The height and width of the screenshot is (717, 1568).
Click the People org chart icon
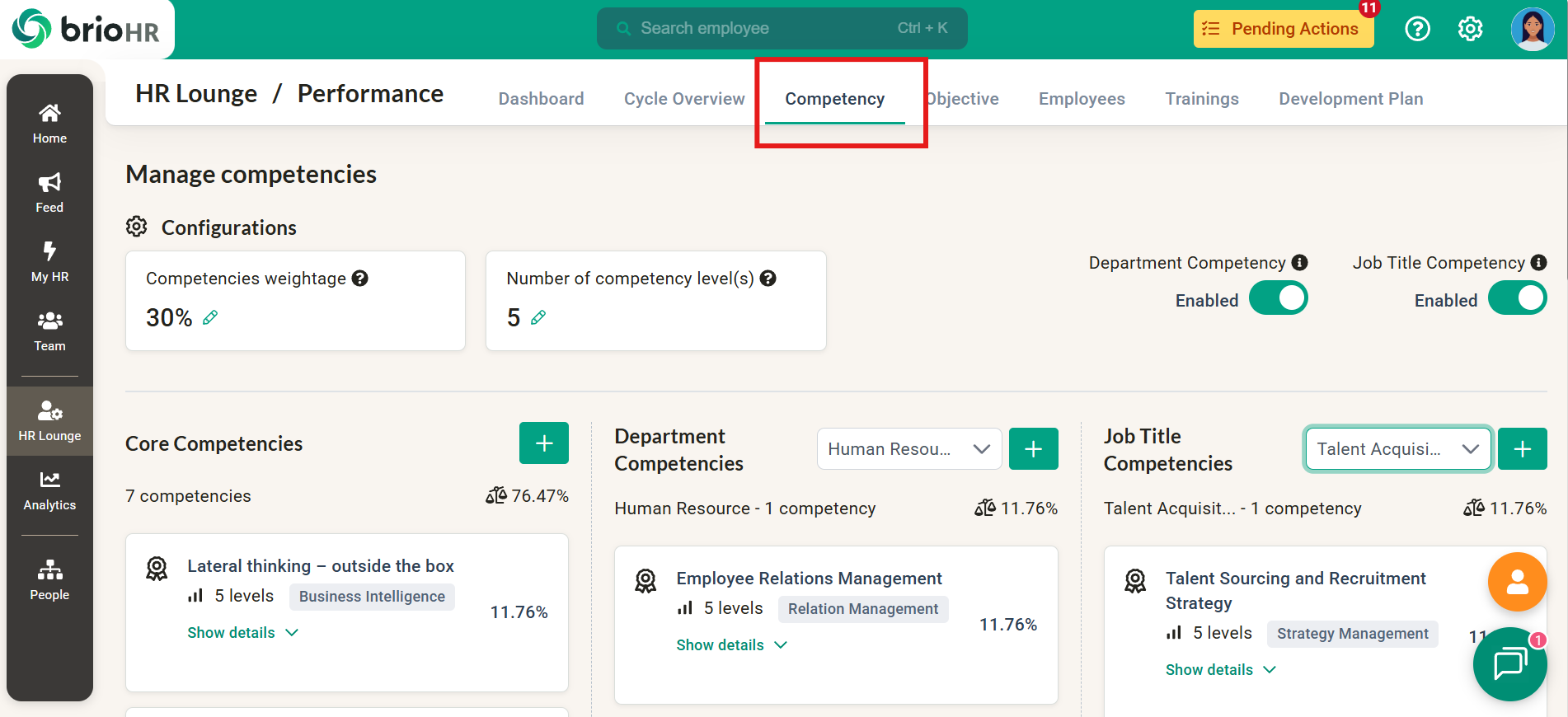[49, 569]
